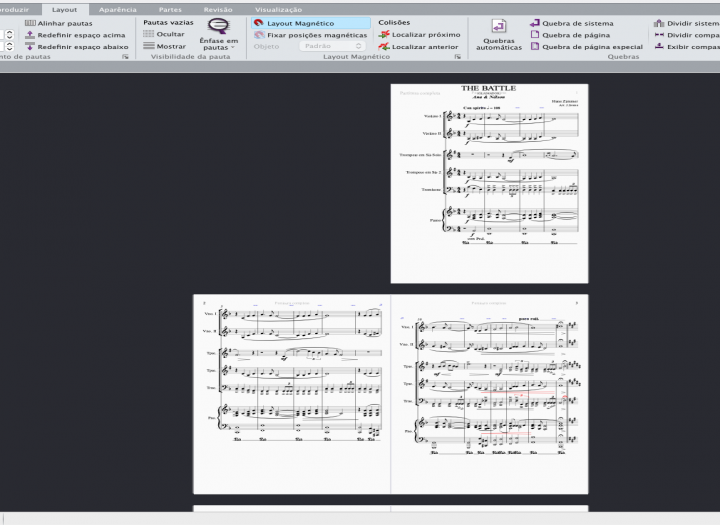The width and height of the screenshot is (720, 525).
Task: Switch to the Aparência tab
Action: click(x=117, y=9)
